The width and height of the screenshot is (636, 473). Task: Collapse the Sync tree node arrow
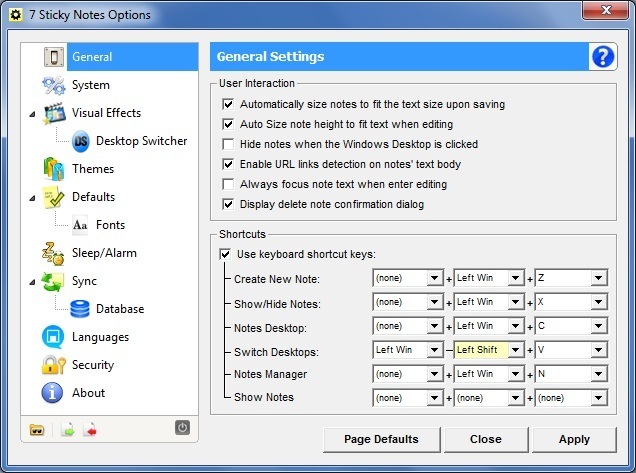32,282
